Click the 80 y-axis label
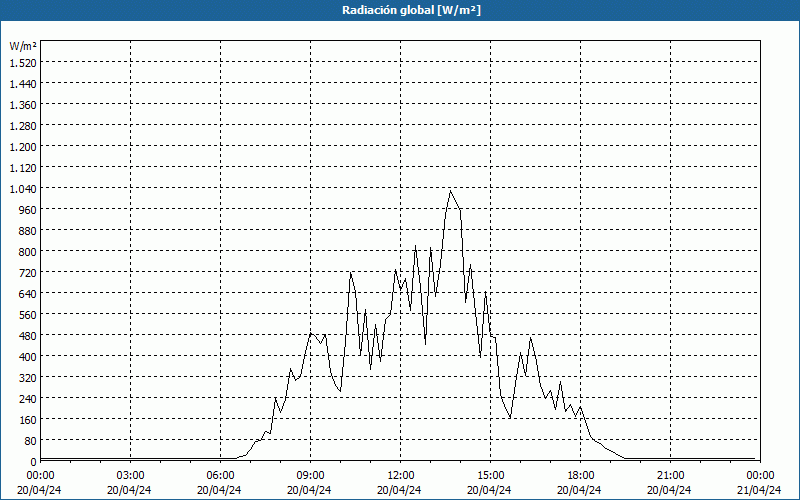800x500 pixels. coord(30,440)
